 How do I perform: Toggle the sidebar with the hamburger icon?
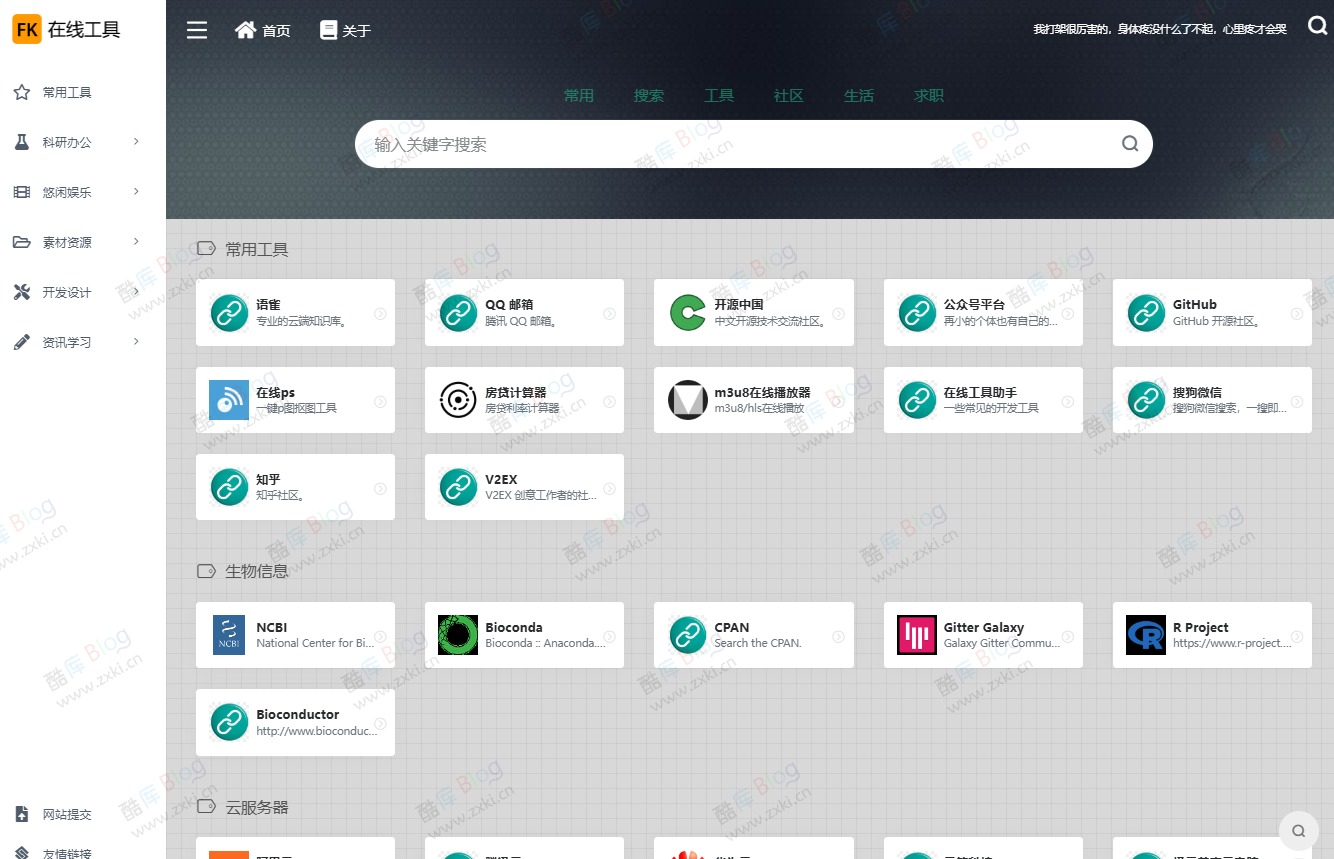click(197, 30)
